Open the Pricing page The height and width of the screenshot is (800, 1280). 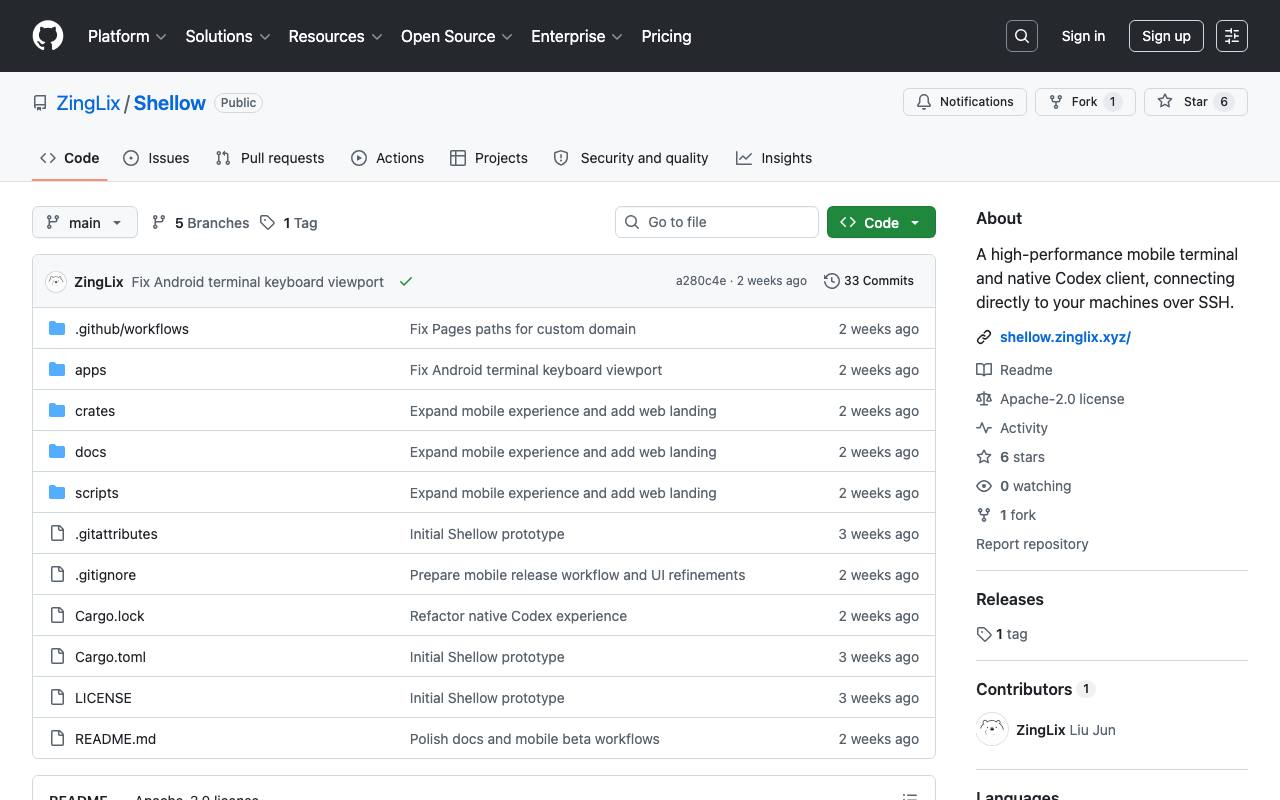666,36
